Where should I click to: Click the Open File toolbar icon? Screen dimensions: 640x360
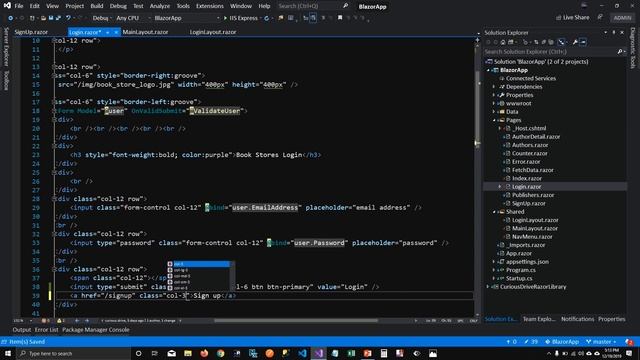(43, 18)
